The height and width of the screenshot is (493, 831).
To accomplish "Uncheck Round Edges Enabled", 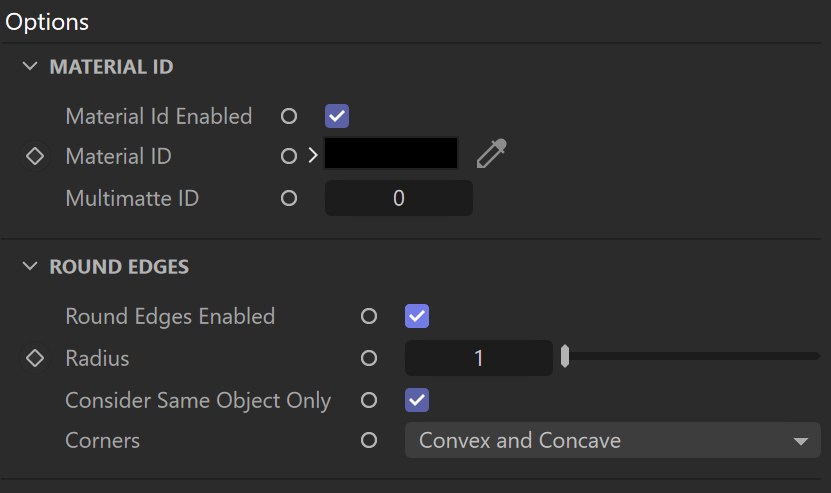I will click(417, 316).
